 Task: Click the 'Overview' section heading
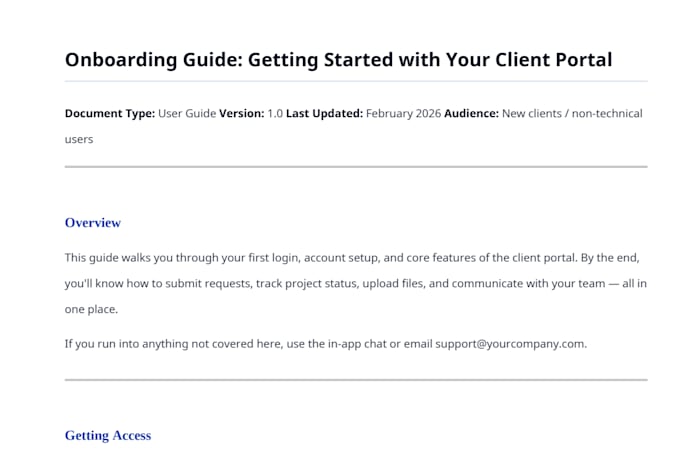pos(93,223)
